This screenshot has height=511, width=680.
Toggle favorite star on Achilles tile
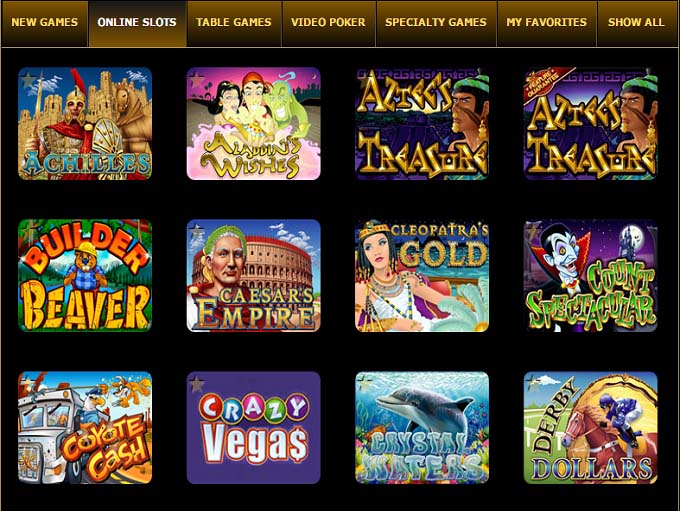[28, 79]
